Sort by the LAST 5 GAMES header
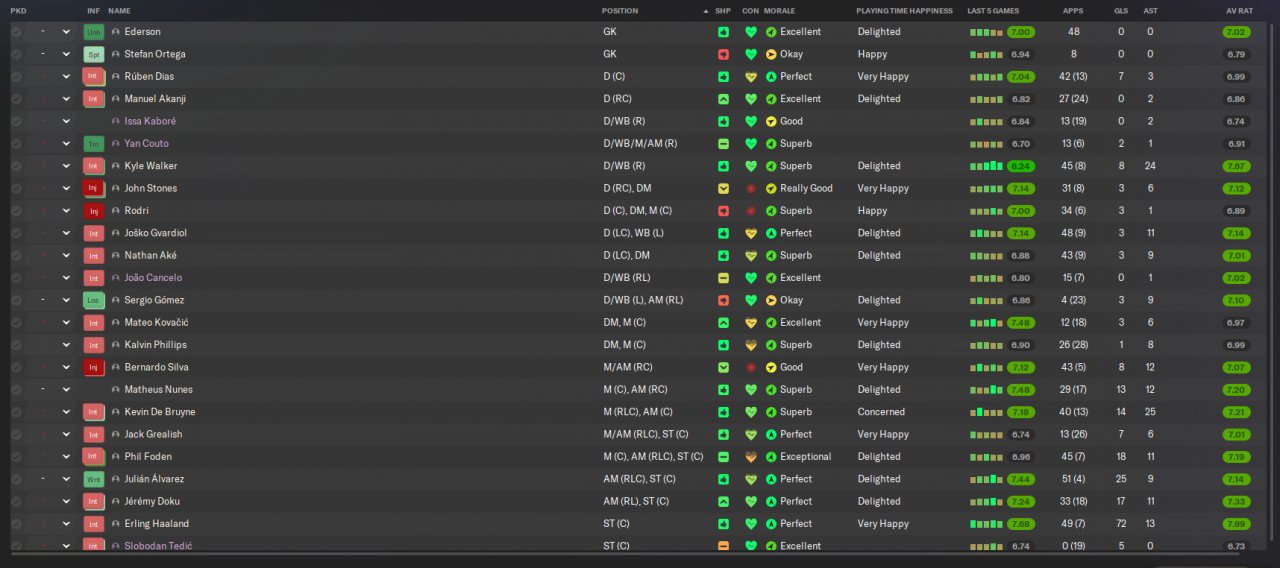Image resolution: width=1280 pixels, height=568 pixels. [x=993, y=11]
